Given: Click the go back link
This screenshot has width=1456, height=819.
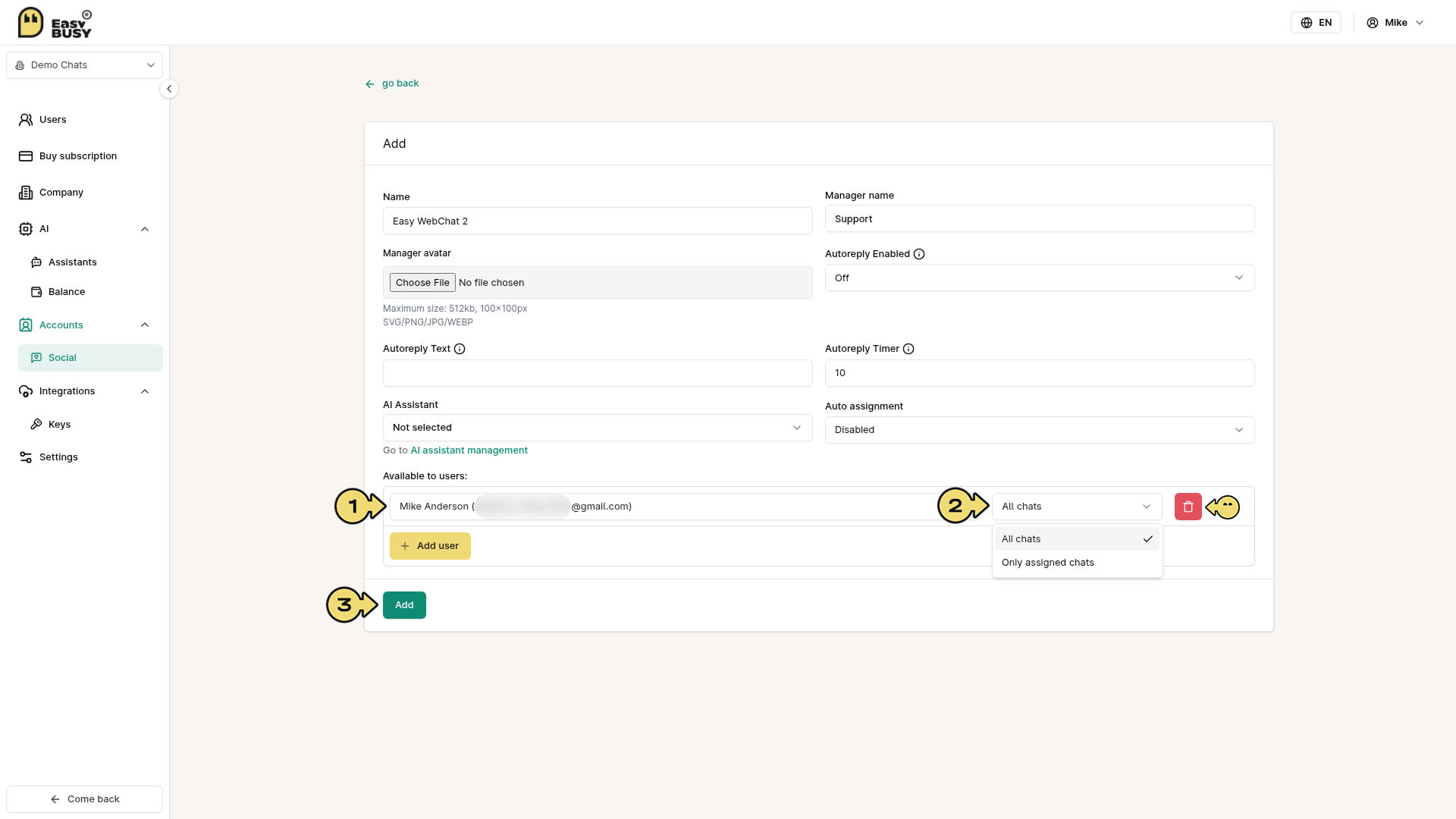Looking at the screenshot, I should (392, 83).
